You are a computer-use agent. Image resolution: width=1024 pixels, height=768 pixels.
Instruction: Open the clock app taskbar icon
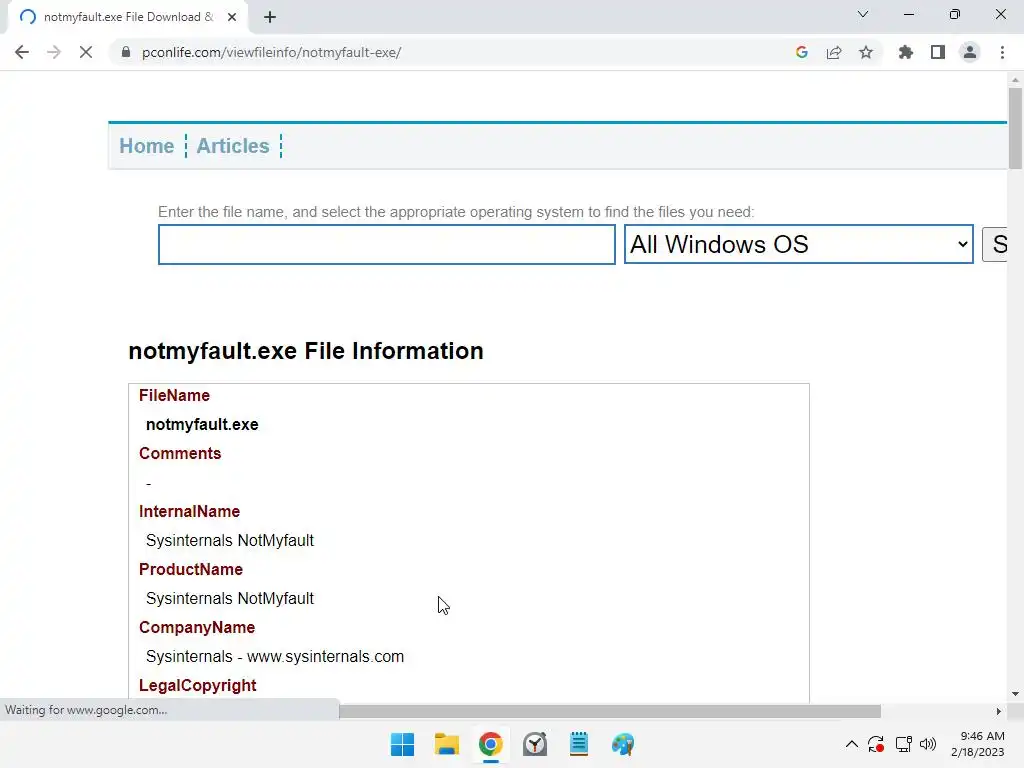(535, 744)
